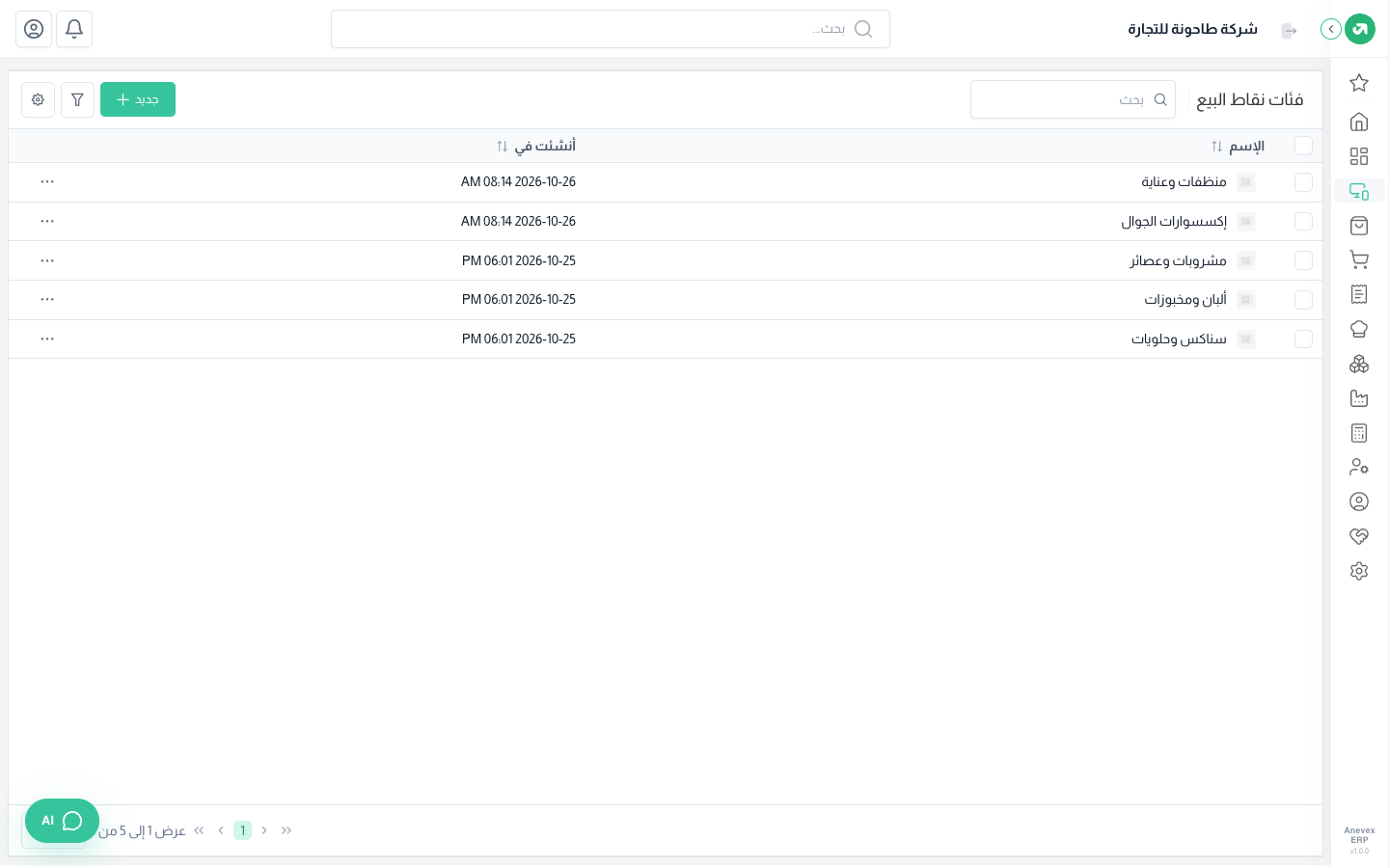Collapse the sidebar with the chevron button
This screenshot has width=1389, height=868.
tap(1331, 29)
